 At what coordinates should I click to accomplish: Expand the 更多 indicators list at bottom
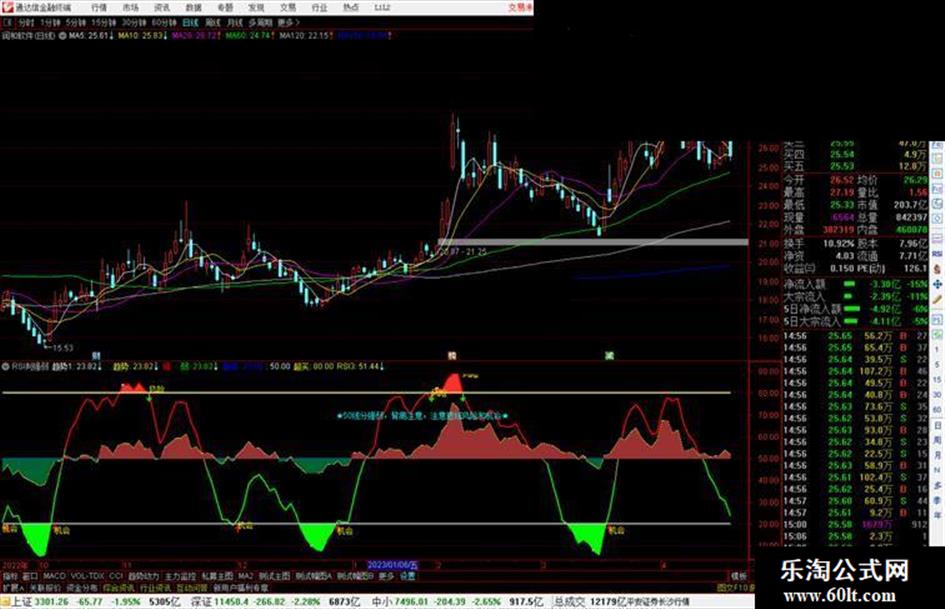pos(386,576)
